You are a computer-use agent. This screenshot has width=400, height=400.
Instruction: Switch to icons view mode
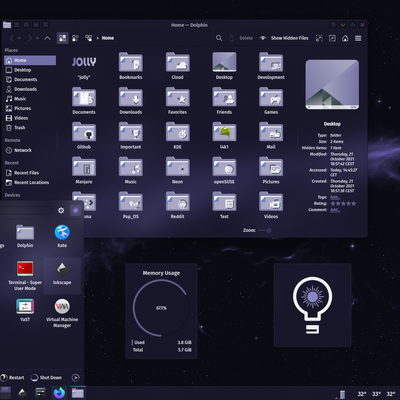[x=62, y=38]
